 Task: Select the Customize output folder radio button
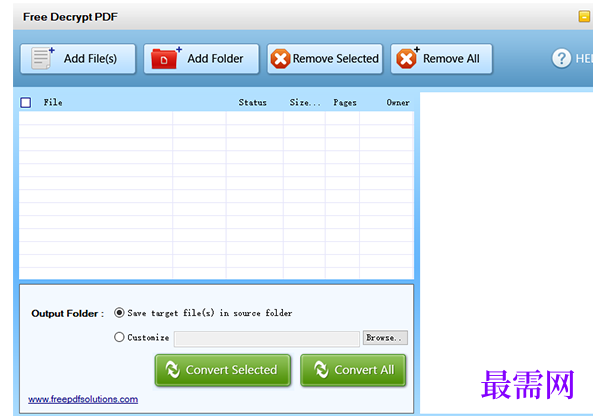click(119, 337)
